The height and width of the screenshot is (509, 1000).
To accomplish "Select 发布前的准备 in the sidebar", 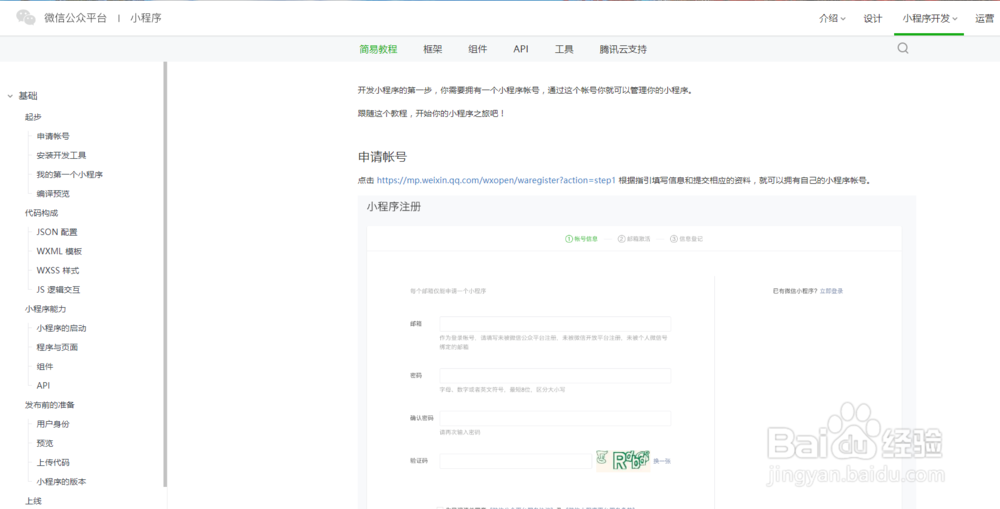I will click(50, 405).
